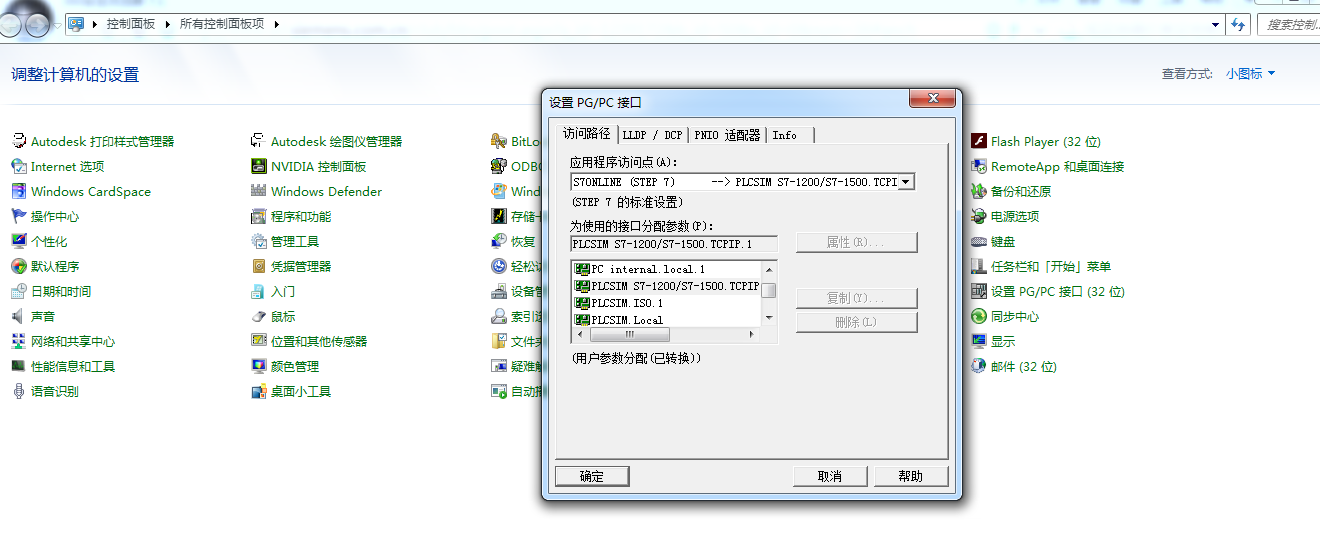Open 网络和共享中心 icon

coord(18,341)
